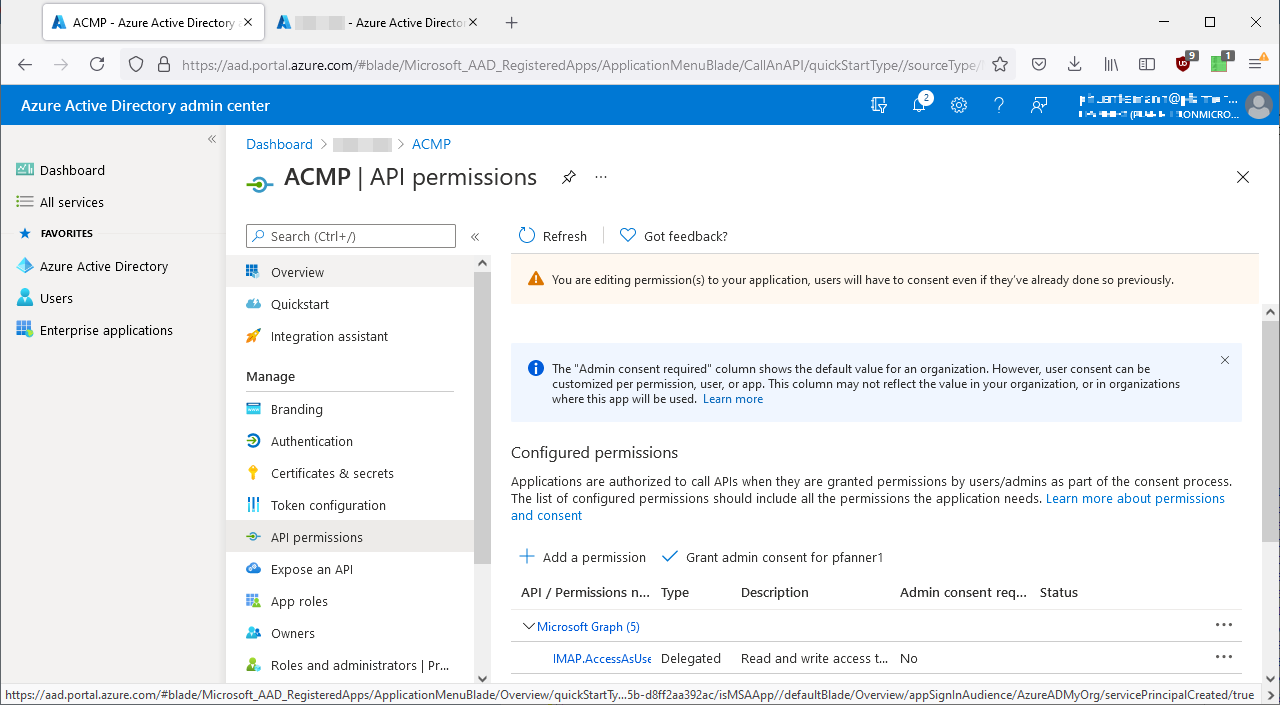View the Owners page
This screenshot has width=1280, height=705.
coord(293,632)
